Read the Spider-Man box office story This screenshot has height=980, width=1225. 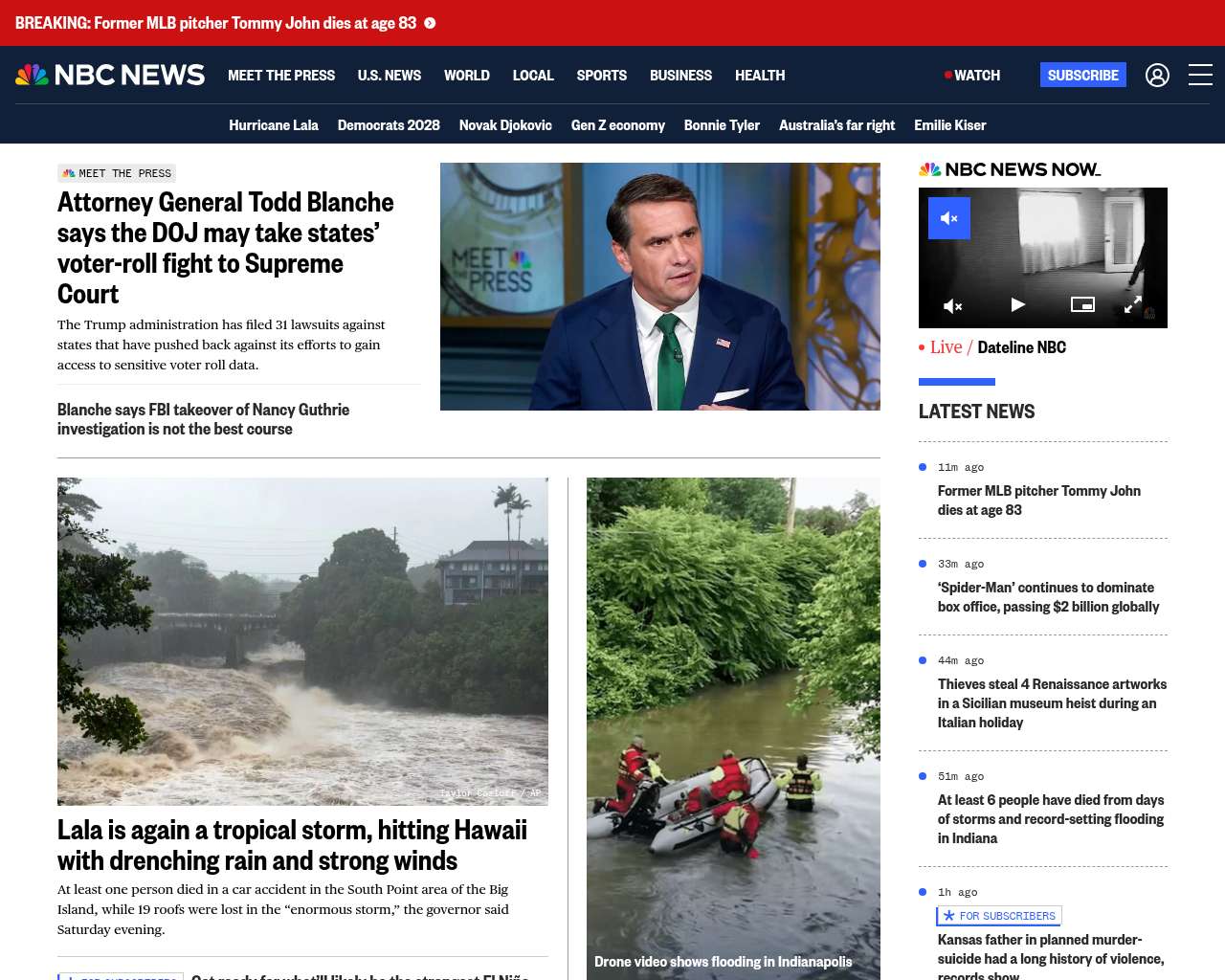tap(1049, 597)
